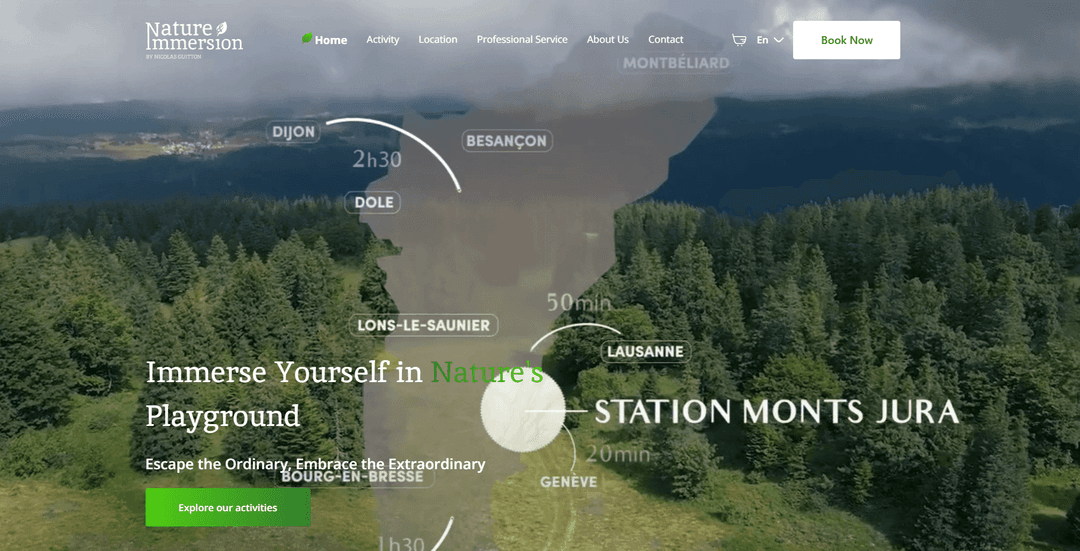Open the Activity menu item
This screenshot has width=1080, height=551.
click(382, 40)
